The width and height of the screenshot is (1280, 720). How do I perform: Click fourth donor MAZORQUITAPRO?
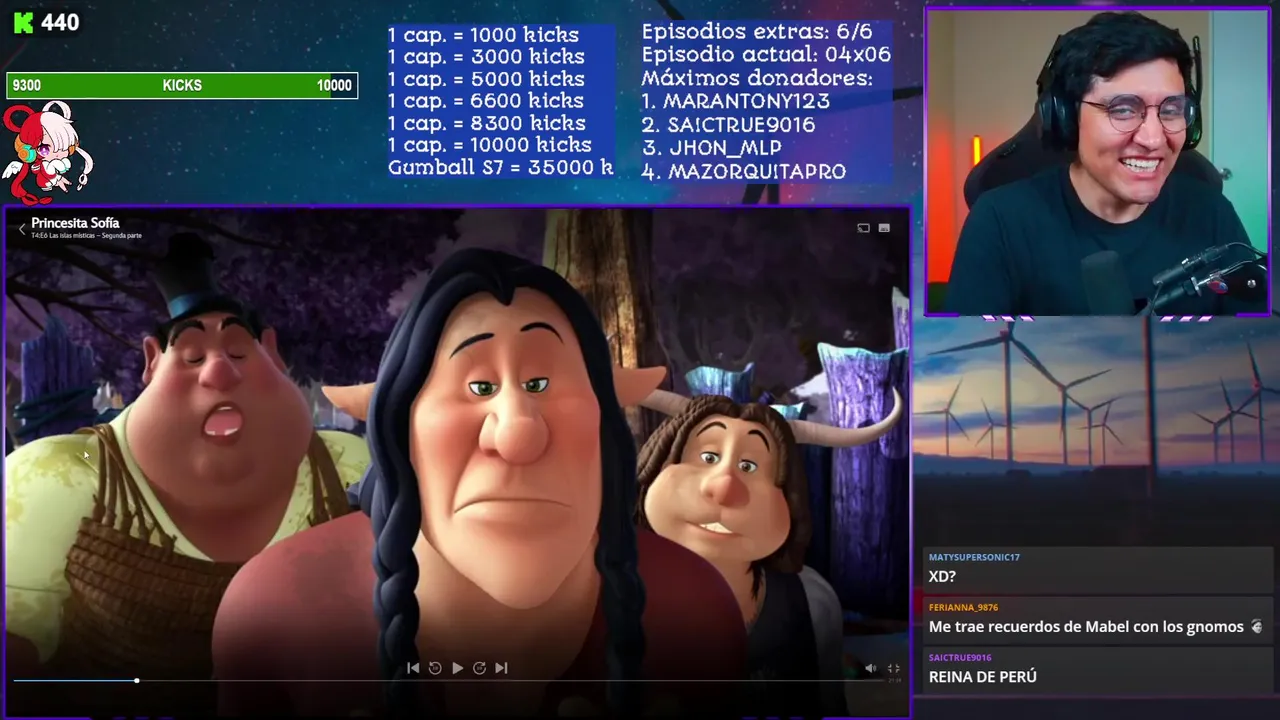coord(744,171)
